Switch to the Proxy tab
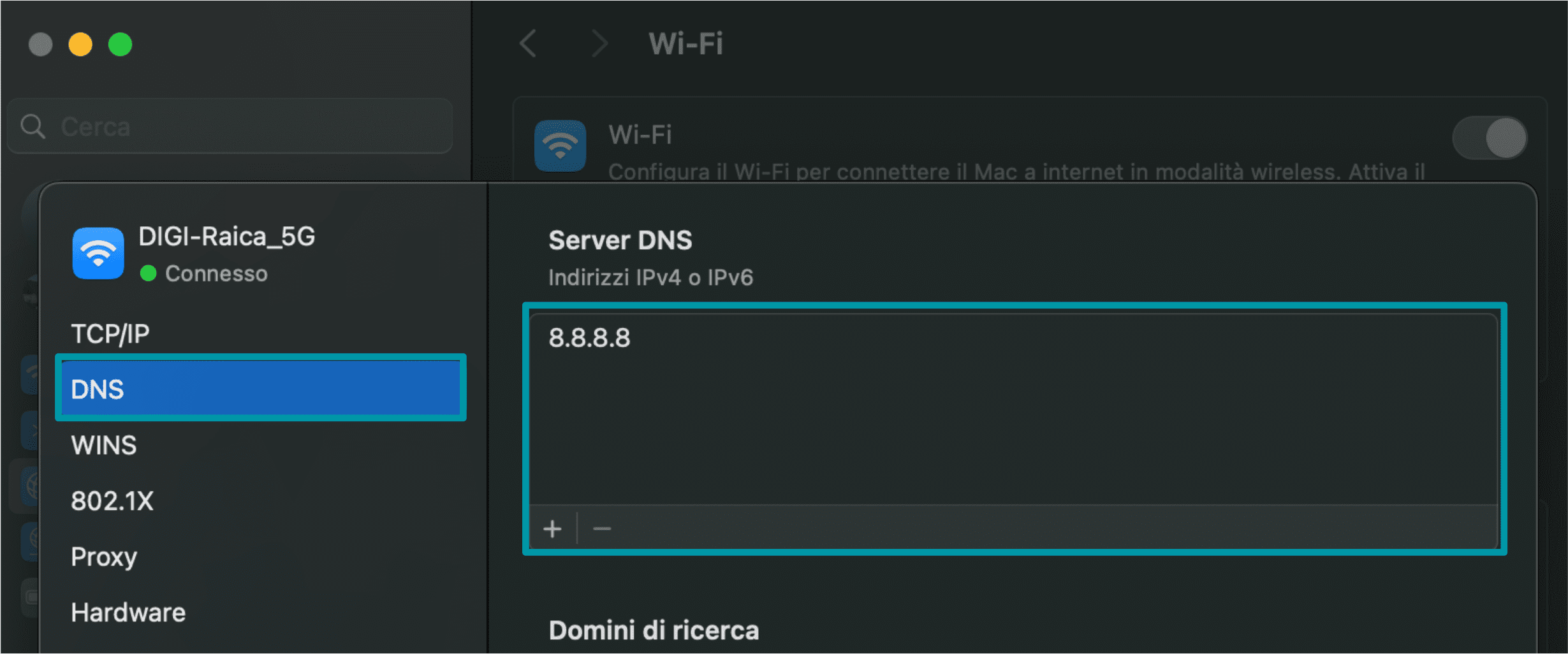Image resolution: width=1568 pixels, height=654 pixels. point(103,556)
